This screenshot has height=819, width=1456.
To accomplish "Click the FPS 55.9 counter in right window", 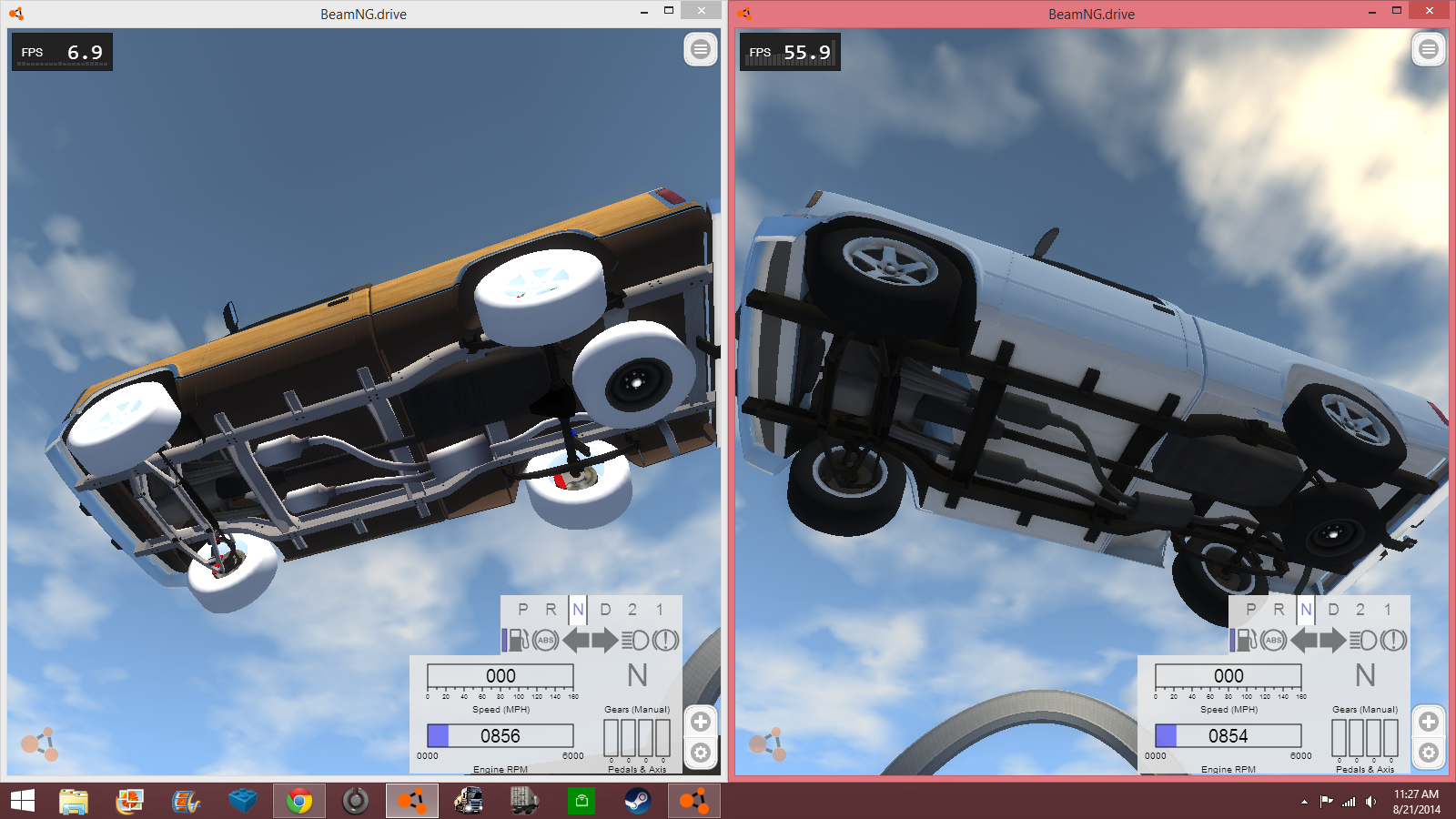I will coord(790,52).
